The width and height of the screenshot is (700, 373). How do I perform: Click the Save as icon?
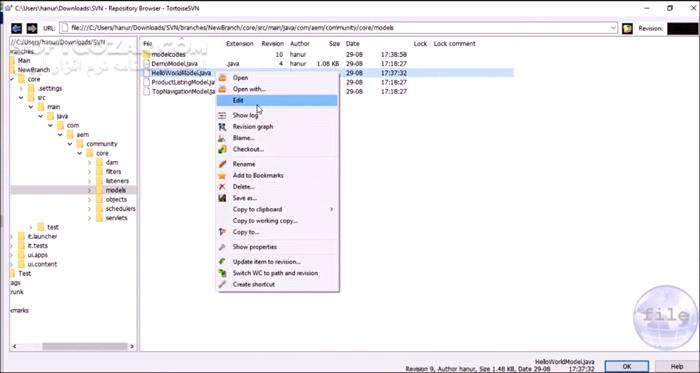[x=222, y=198]
